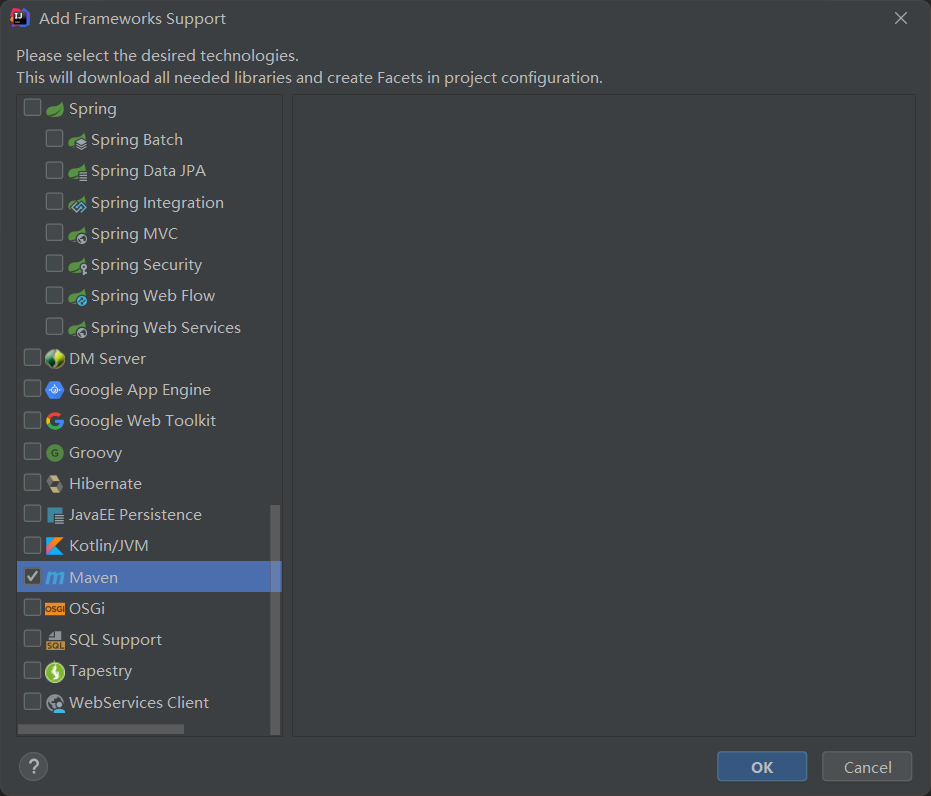The width and height of the screenshot is (931, 796).
Task: Click the Maven m icon
Action: coord(55,578)
